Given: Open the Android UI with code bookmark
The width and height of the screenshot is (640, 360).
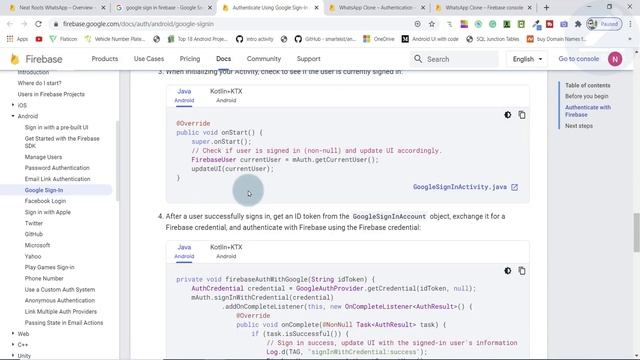Looking at the screenshot, I should (x=430, y=39).
